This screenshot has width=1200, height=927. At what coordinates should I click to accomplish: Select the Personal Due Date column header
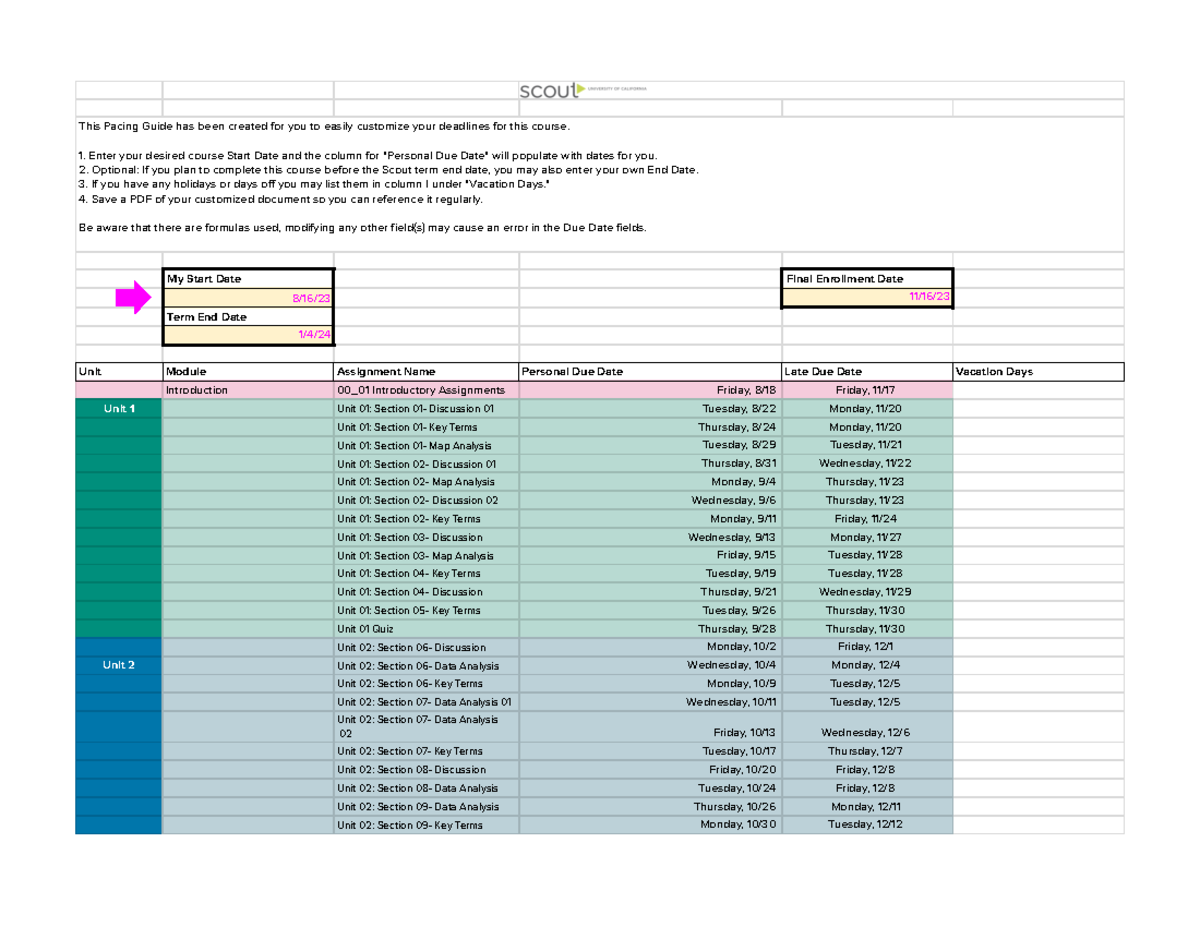(x=650, y=372)
